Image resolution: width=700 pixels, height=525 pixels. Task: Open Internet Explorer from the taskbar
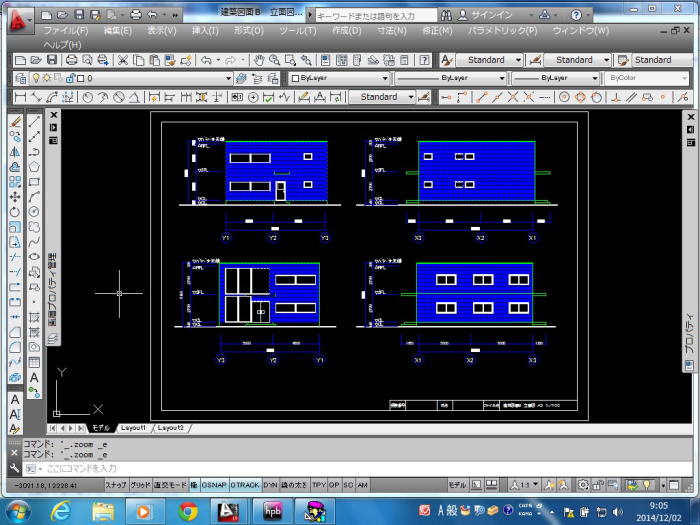tap(60, 511)
